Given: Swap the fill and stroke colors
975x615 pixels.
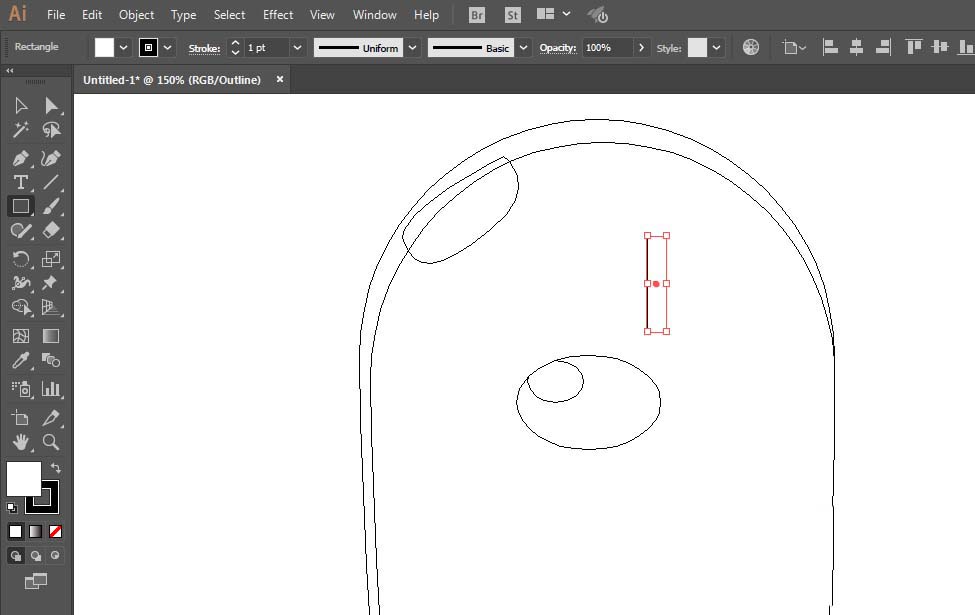Looking at the screenshot, I should tap(56, 467).
